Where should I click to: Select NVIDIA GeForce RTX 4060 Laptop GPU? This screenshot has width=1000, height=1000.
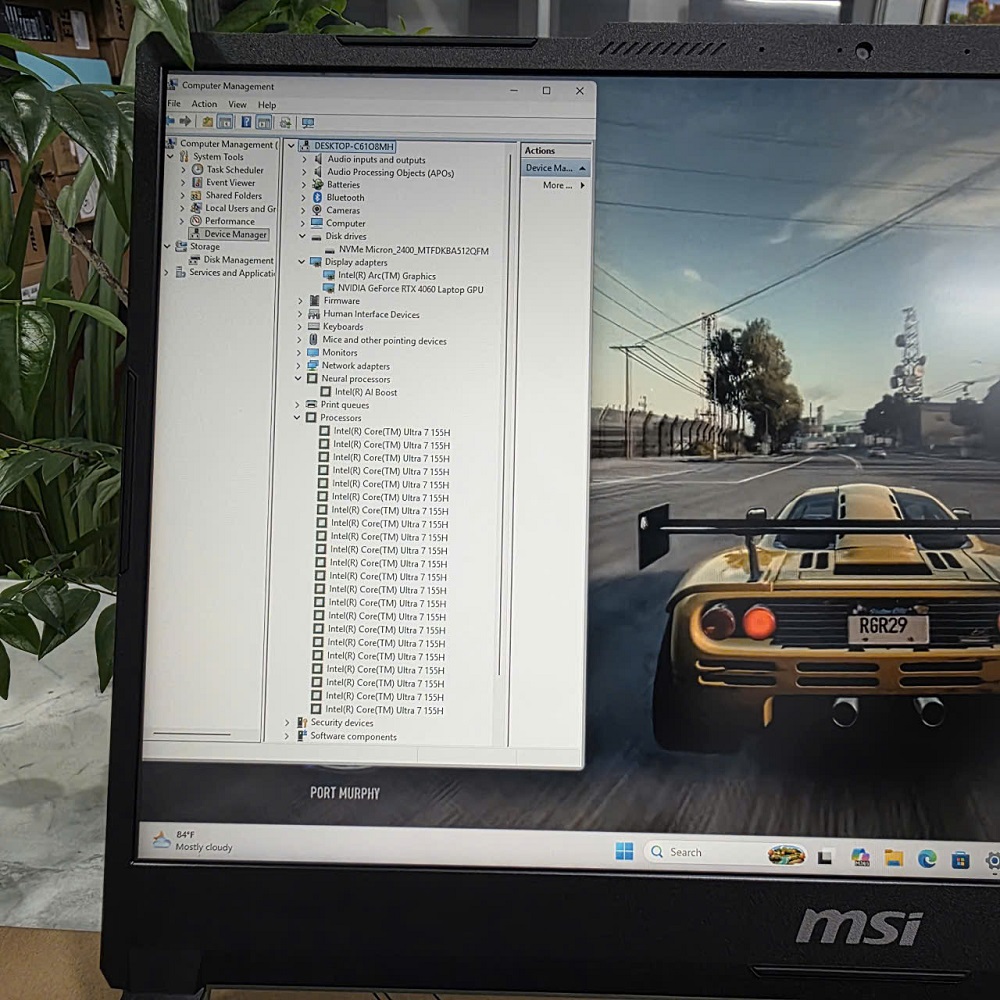click(411, 289)
